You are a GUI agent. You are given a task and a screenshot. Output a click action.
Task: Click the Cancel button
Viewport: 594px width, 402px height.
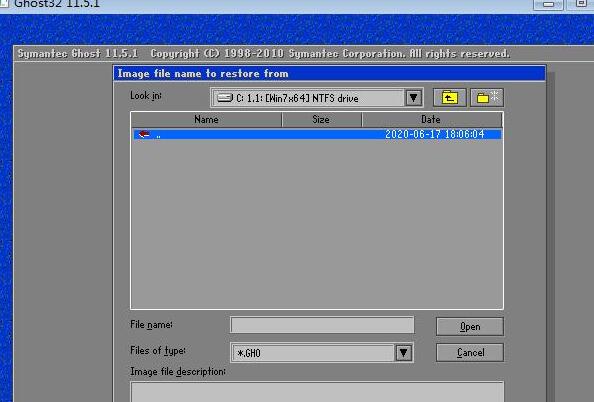pyautogui.click(x=470, y=353)
